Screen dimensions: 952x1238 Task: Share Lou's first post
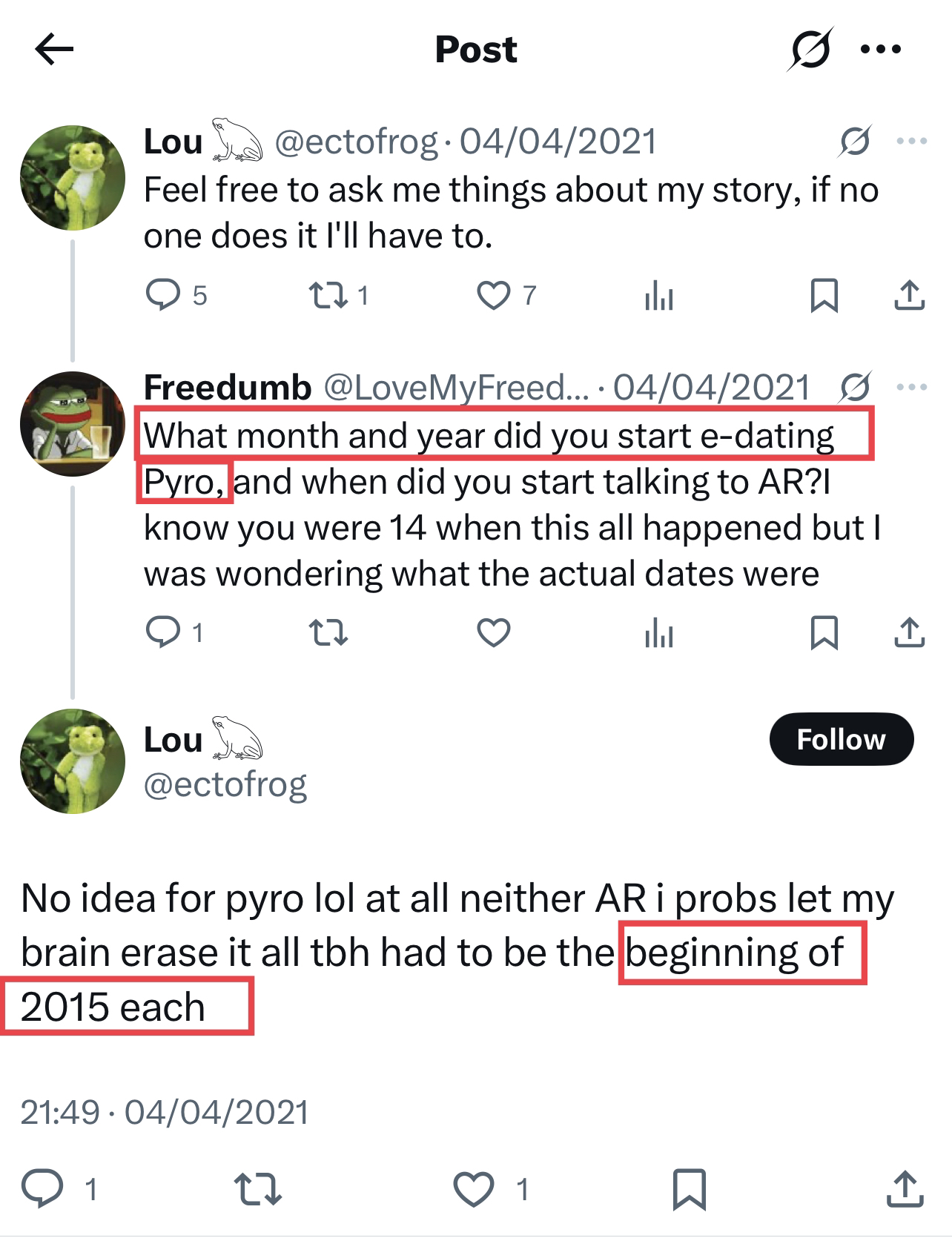pyautogui.click(x=909, y=295)
